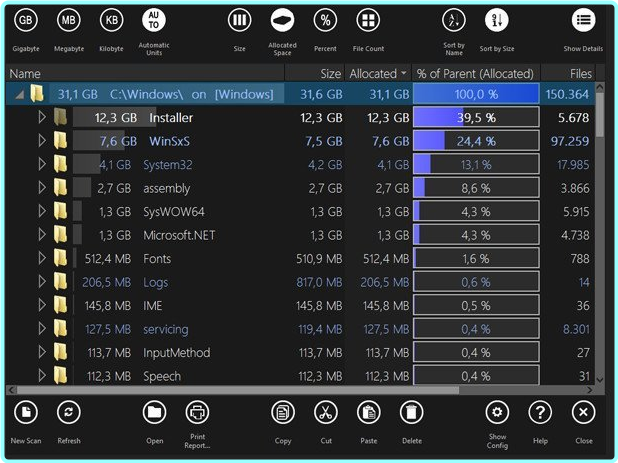Open Print Report
618x463 pixels.
tap(197, 412)
